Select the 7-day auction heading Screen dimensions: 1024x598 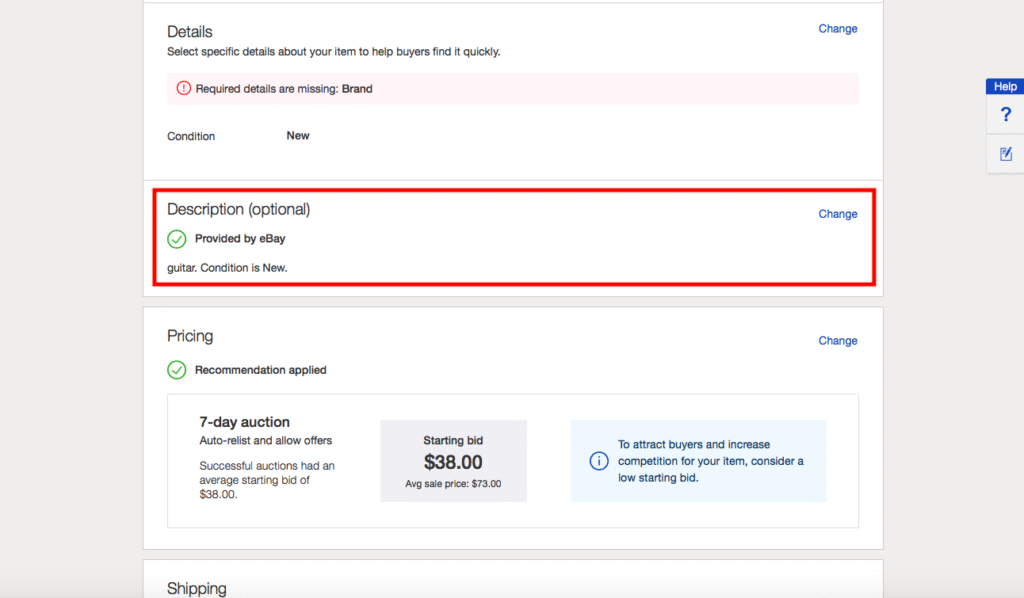pos(245,422)
